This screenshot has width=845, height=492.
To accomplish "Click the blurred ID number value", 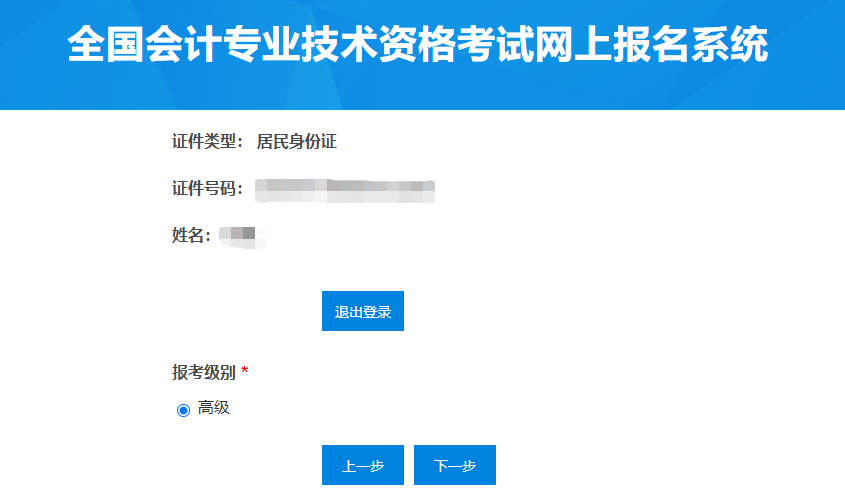I will pyautogui.click(x=344, y=188).
